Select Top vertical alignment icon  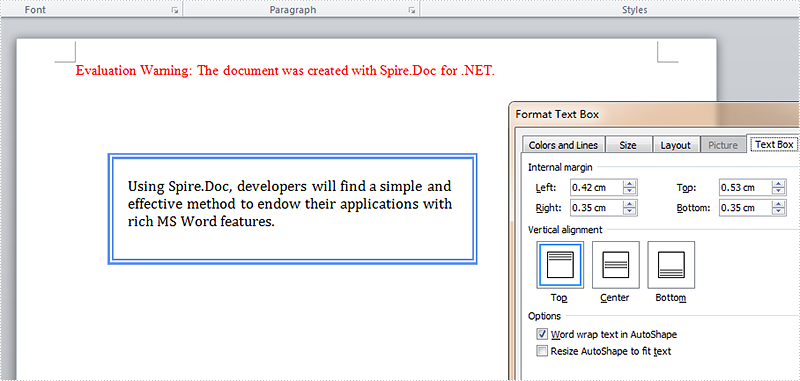point(560,265)
